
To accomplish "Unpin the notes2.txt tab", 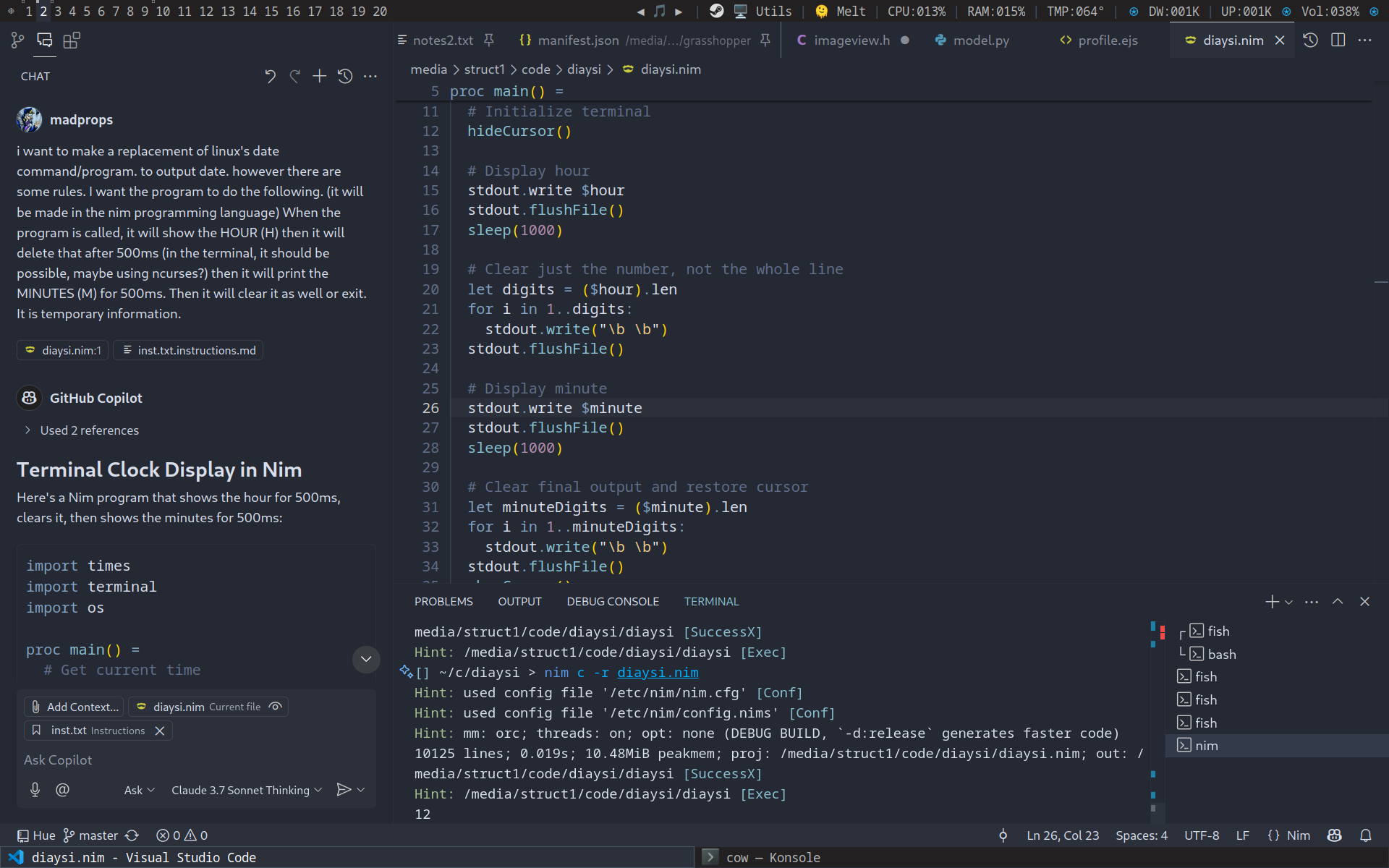I will tap(489, 41).
